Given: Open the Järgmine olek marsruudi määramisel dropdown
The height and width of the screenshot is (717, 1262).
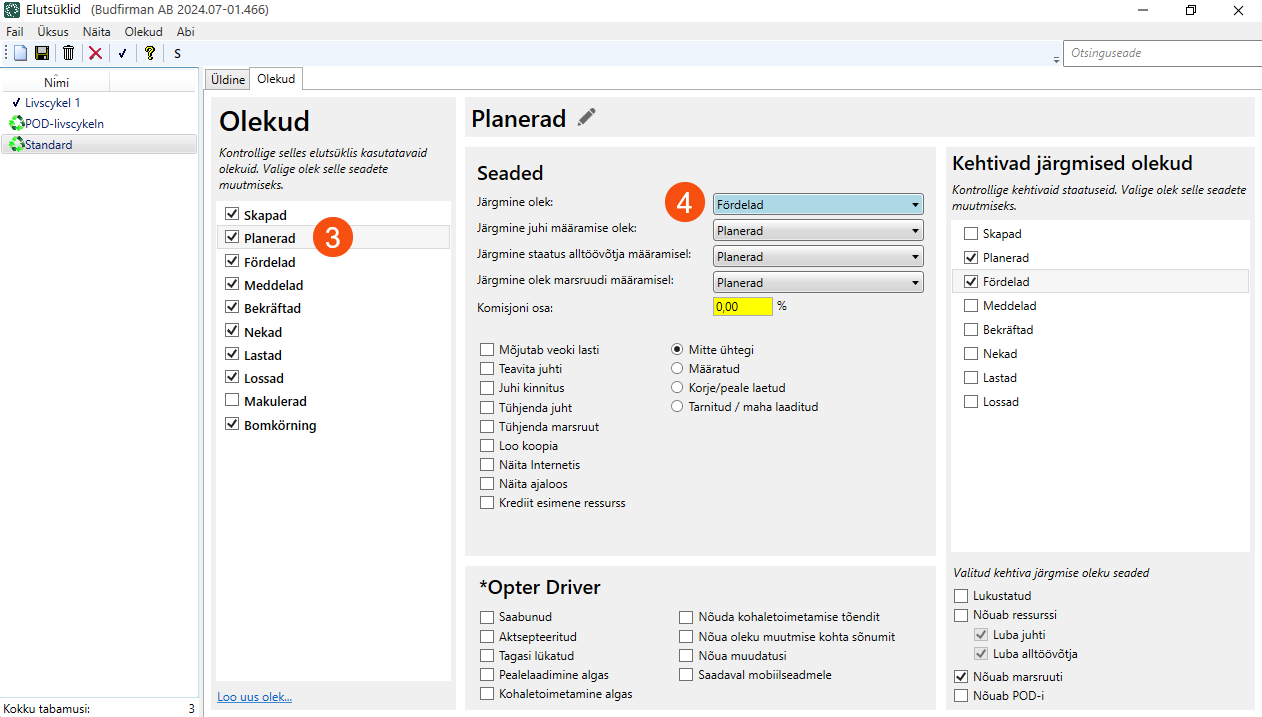Looking at the screenshot, I should pos(817,283).
